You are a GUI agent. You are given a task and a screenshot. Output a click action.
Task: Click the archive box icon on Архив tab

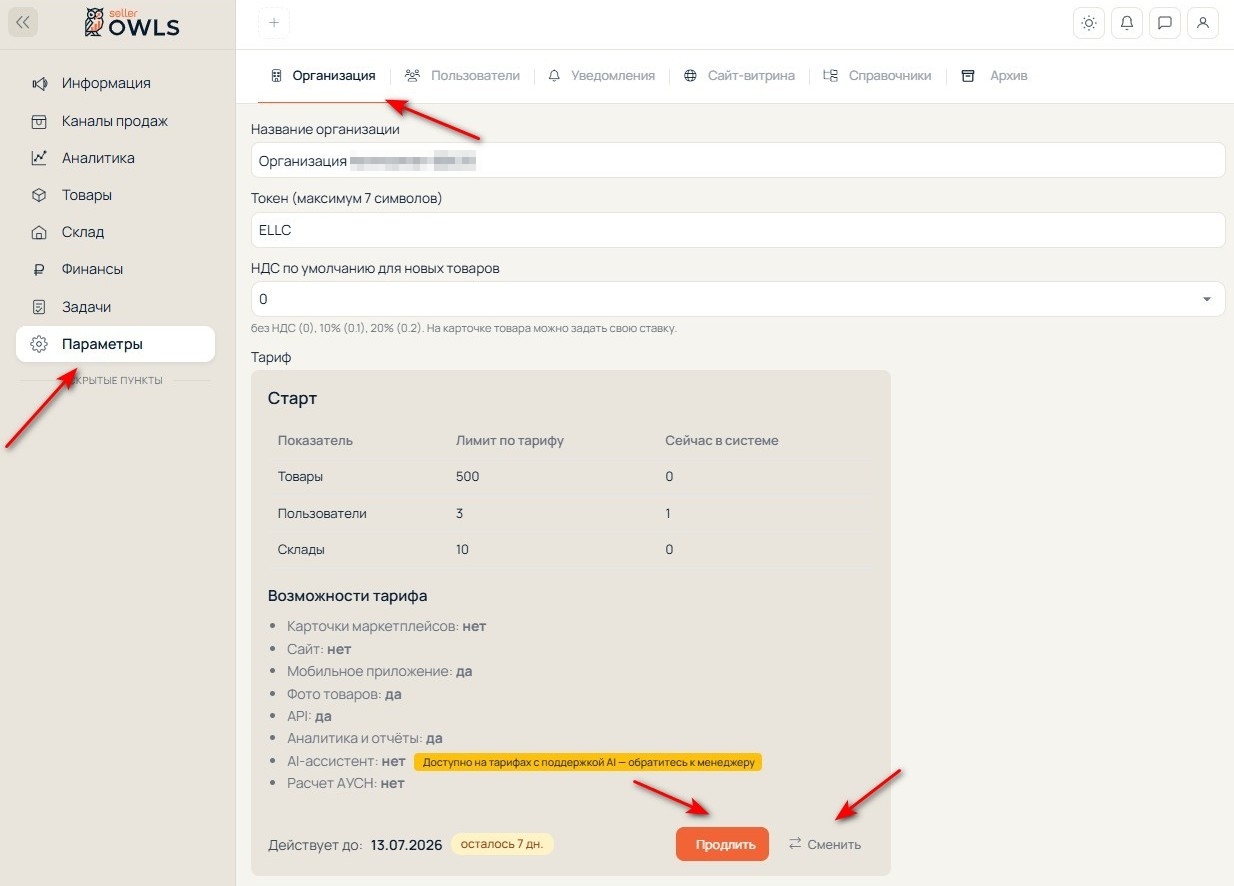[968, 76]
